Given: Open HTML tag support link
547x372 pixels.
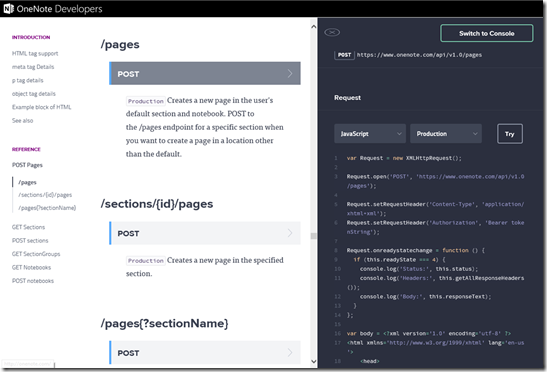Looking at the screenshot, I should coord(35,53).
